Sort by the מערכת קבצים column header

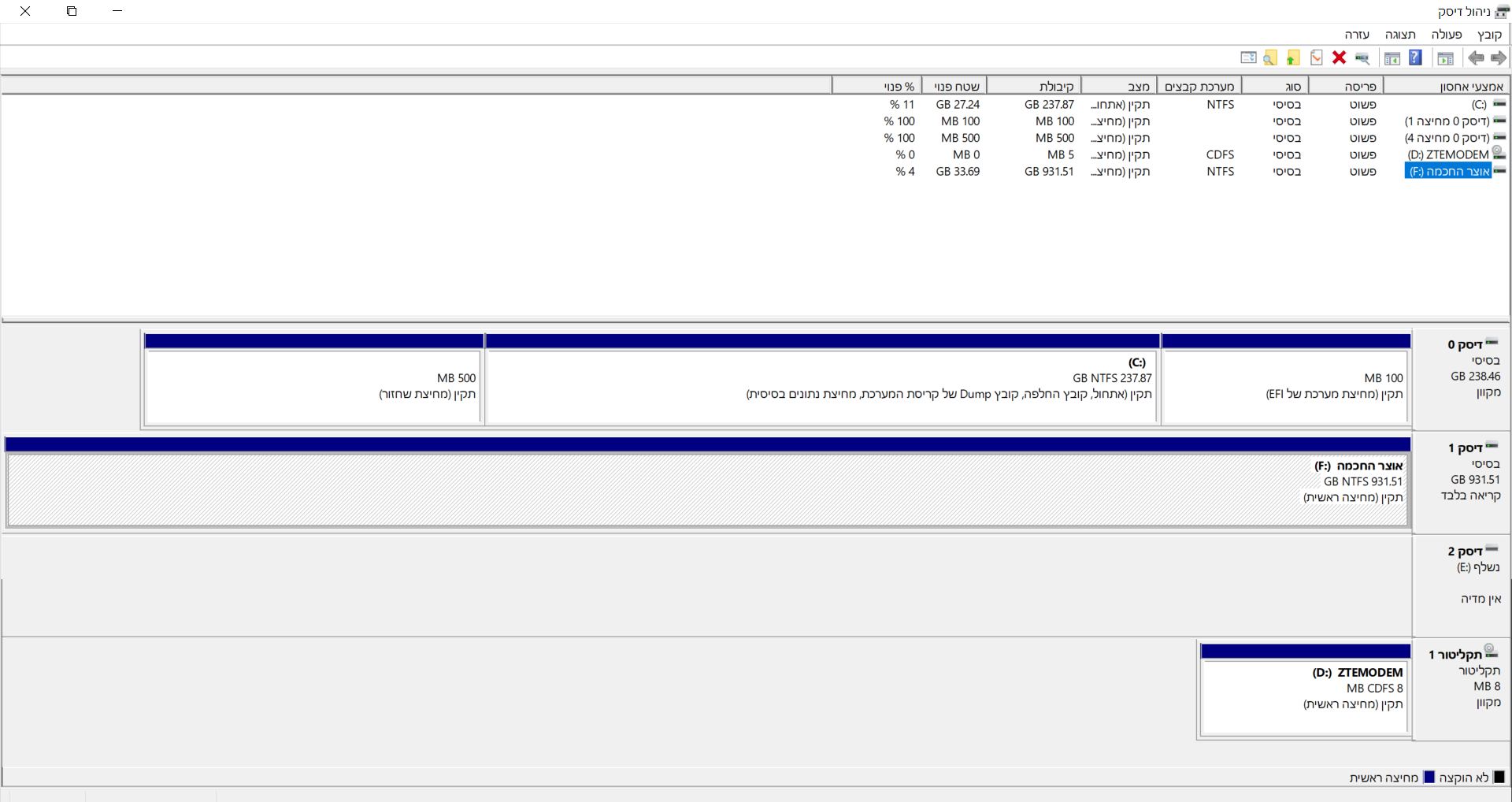[x=1199, y=87]
